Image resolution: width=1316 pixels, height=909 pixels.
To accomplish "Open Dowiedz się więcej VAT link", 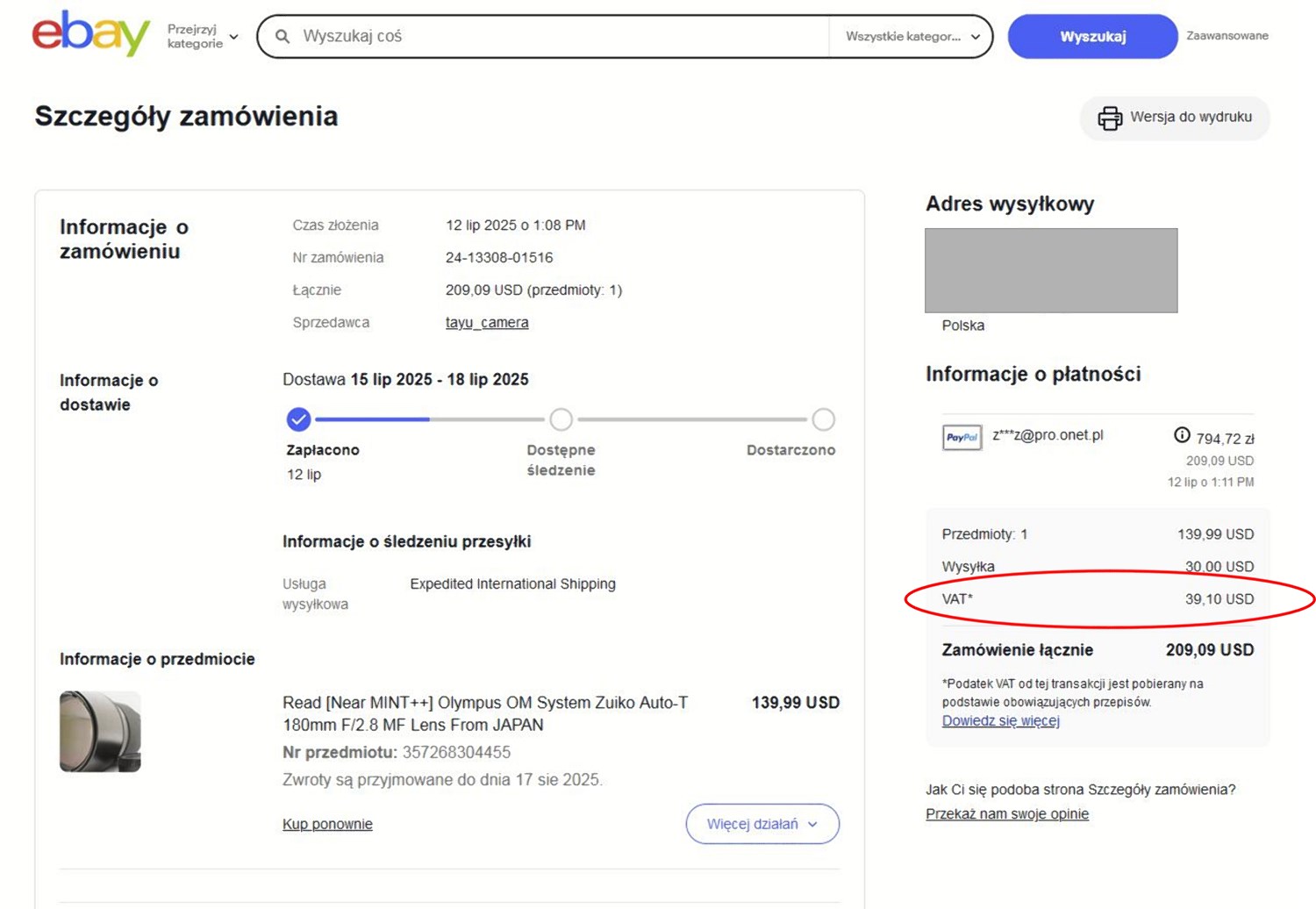I will click(1000, 721).
